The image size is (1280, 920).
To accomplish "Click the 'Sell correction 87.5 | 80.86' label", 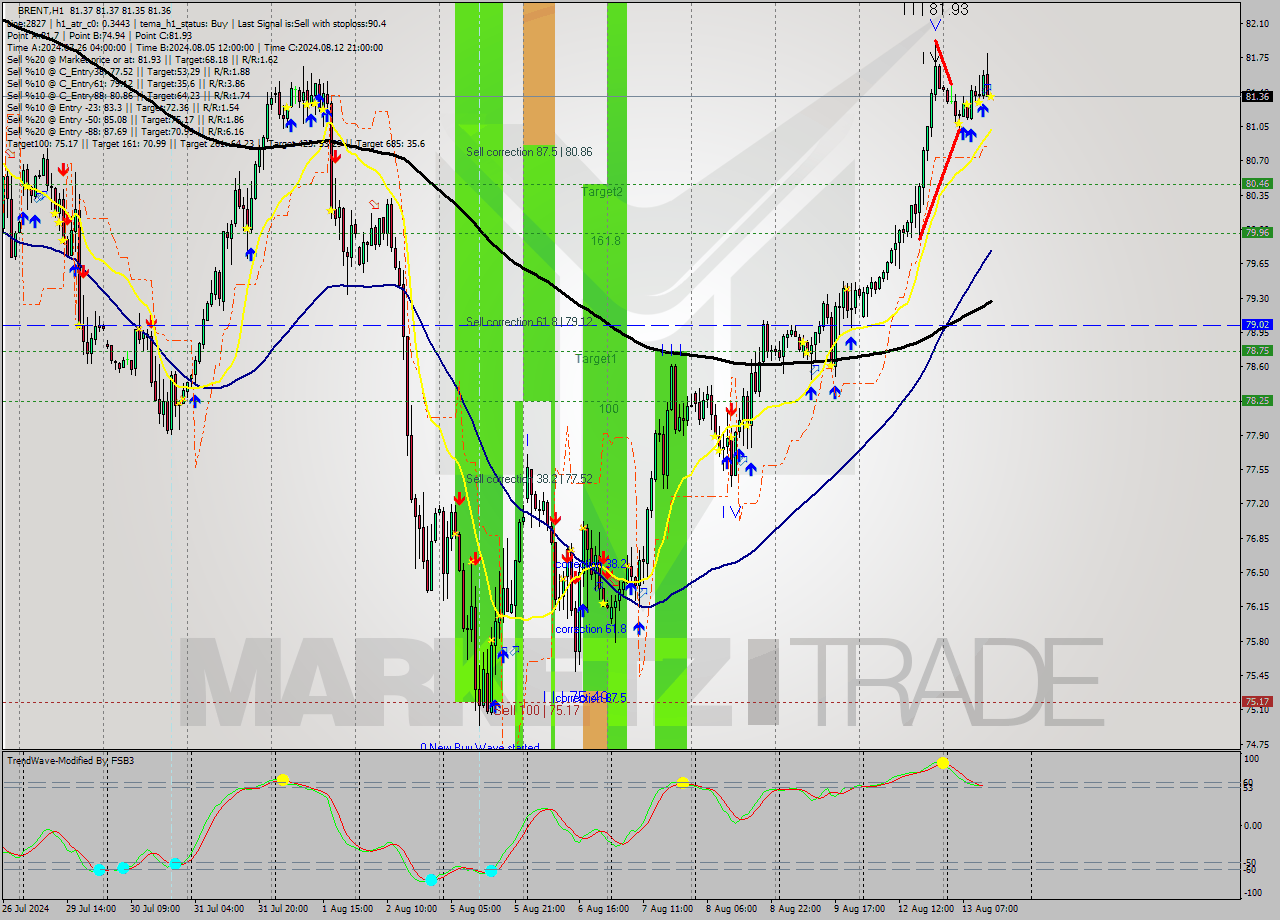I will [529, 152].
